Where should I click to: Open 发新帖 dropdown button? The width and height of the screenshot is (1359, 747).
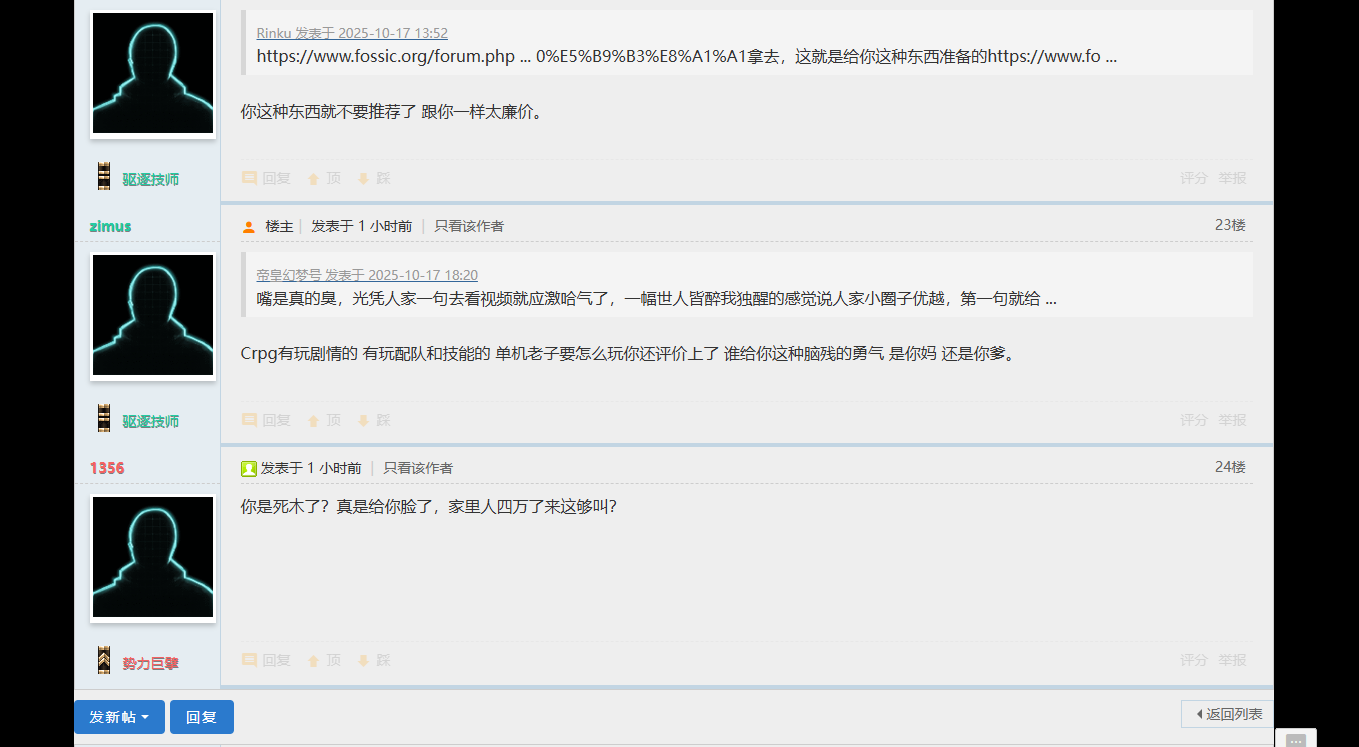(119, 717)
